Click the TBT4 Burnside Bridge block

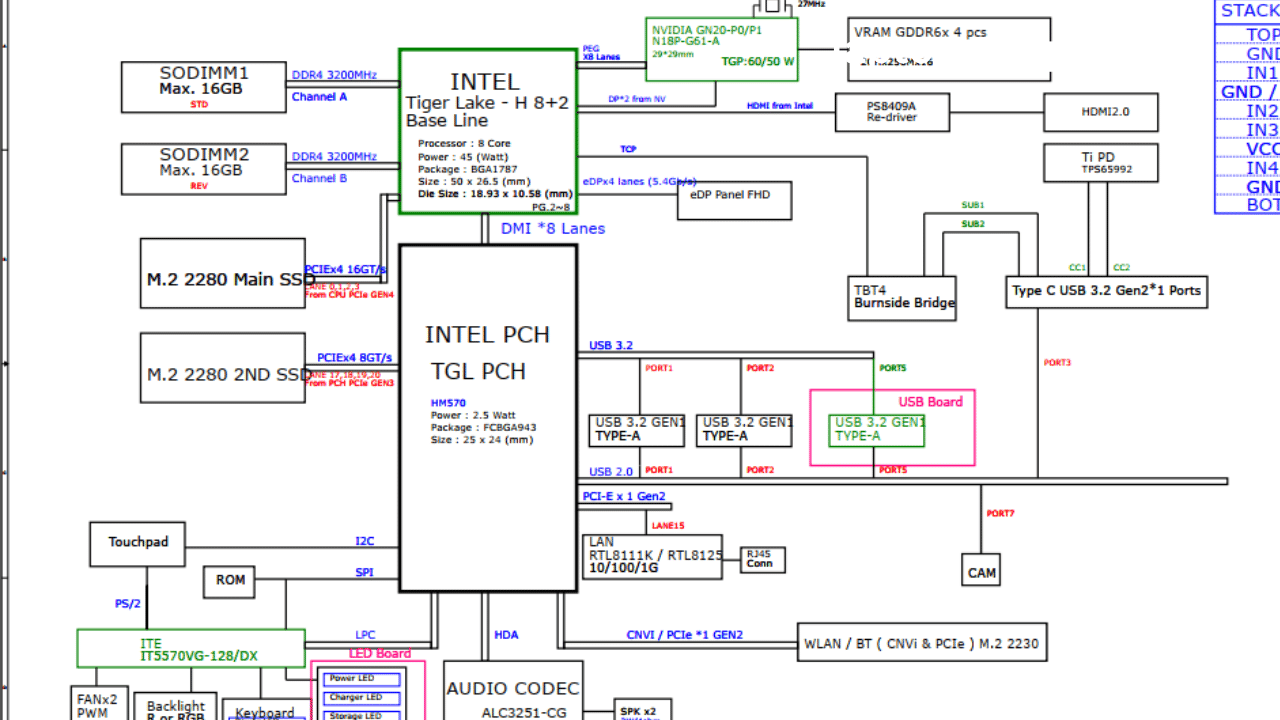pyautogui.click(x=901, y=298)
